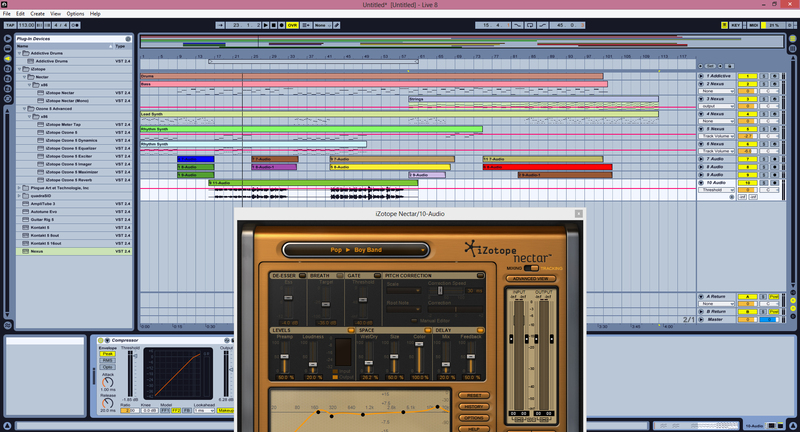The width and height of the screenshot is (800, 432).
Task: Select the Peak envelope mode in Compressor
Action: pyautogui.click(x=107, y=353)
